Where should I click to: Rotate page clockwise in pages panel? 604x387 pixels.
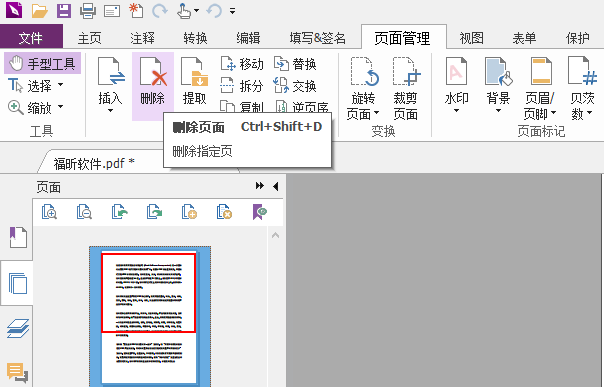point(154,212)
